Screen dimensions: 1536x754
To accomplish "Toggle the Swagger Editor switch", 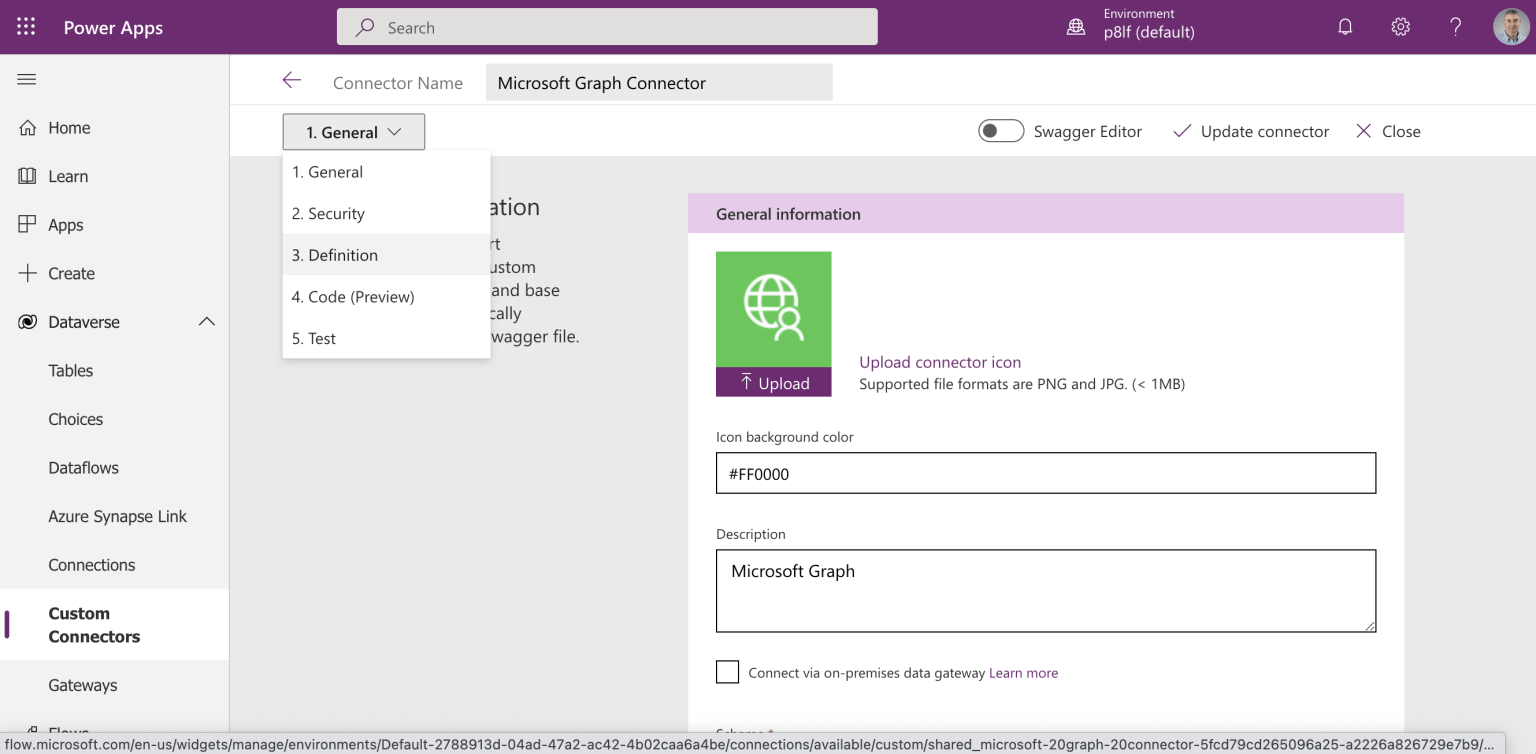I will [x=1001, y=131].
